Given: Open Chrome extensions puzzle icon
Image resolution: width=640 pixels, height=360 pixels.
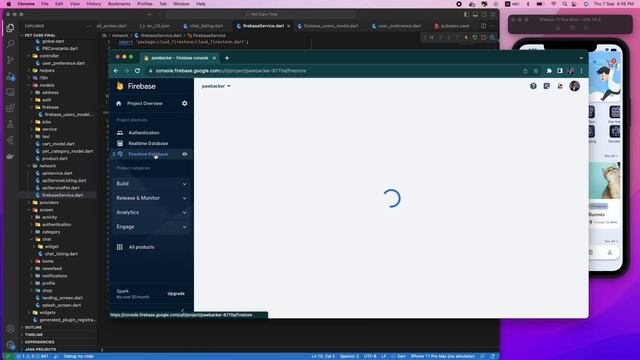Looking at the screenshot, I should (549, 71).
